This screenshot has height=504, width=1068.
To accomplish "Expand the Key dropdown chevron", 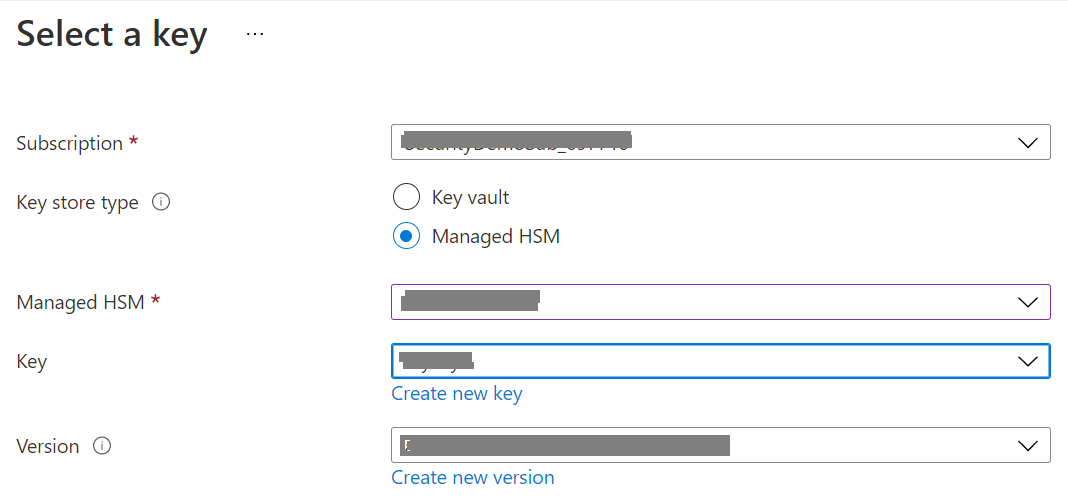I will pyautogui.click(x=1028, y=361).
